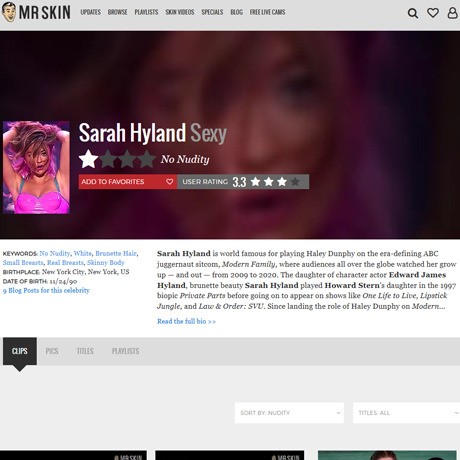Click the first white nudity rating star
The width and height of the screenshot is (460, 460).
click(88, 159)
